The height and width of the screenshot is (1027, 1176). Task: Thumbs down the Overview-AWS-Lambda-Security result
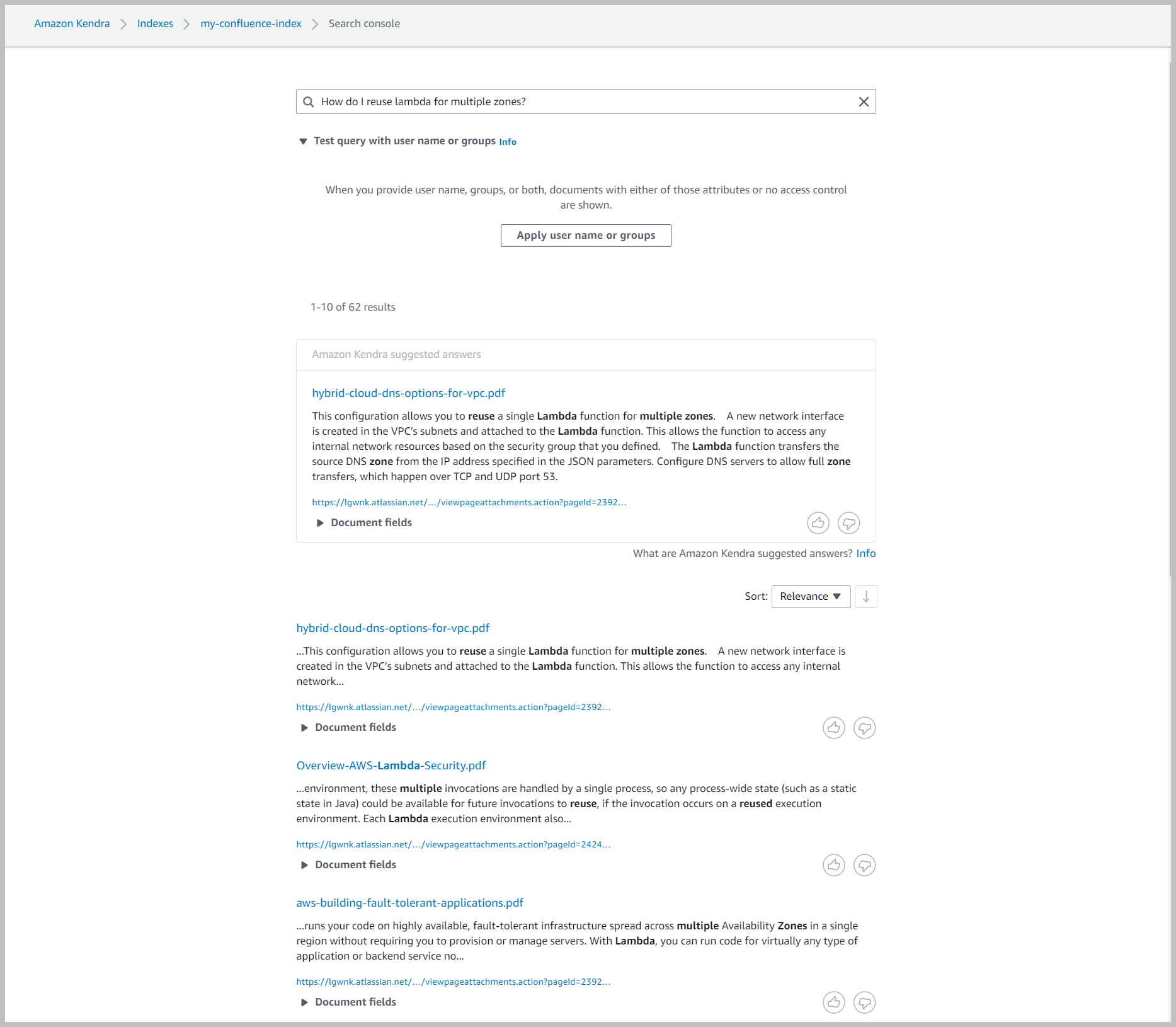point(865,865)
